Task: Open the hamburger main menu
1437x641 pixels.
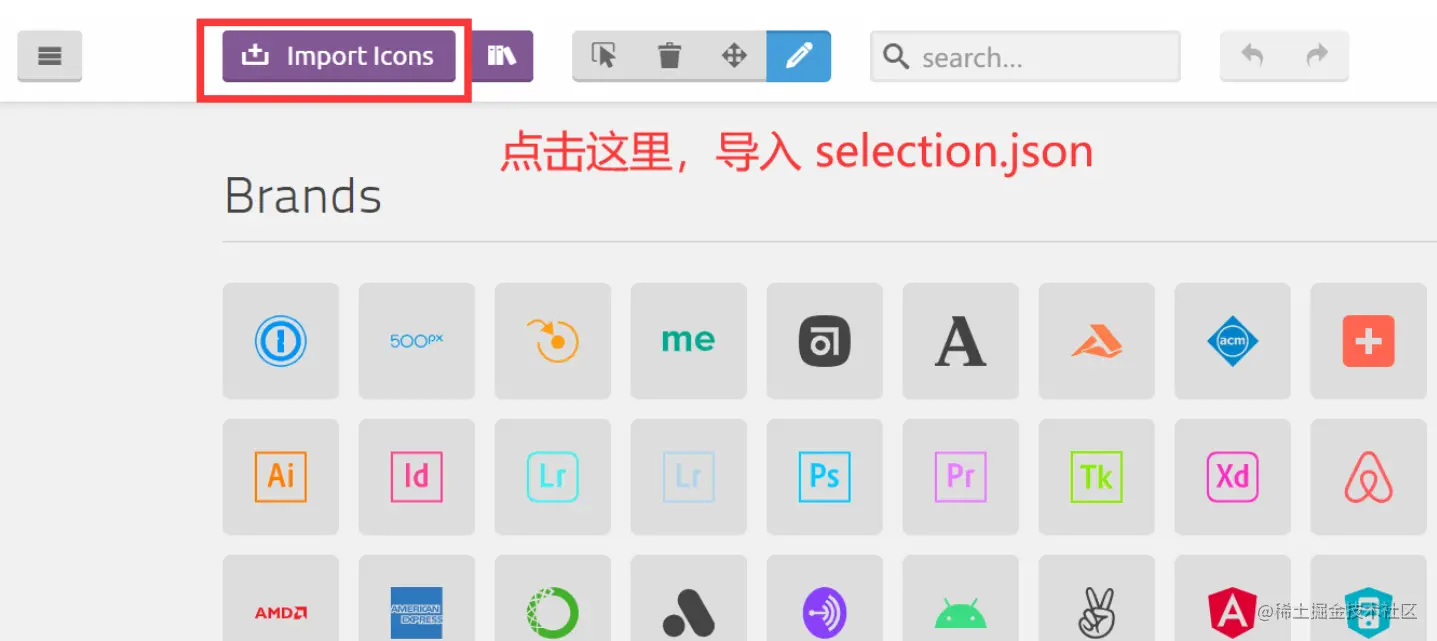Action: pyautogui.click(x=50, y=56)
